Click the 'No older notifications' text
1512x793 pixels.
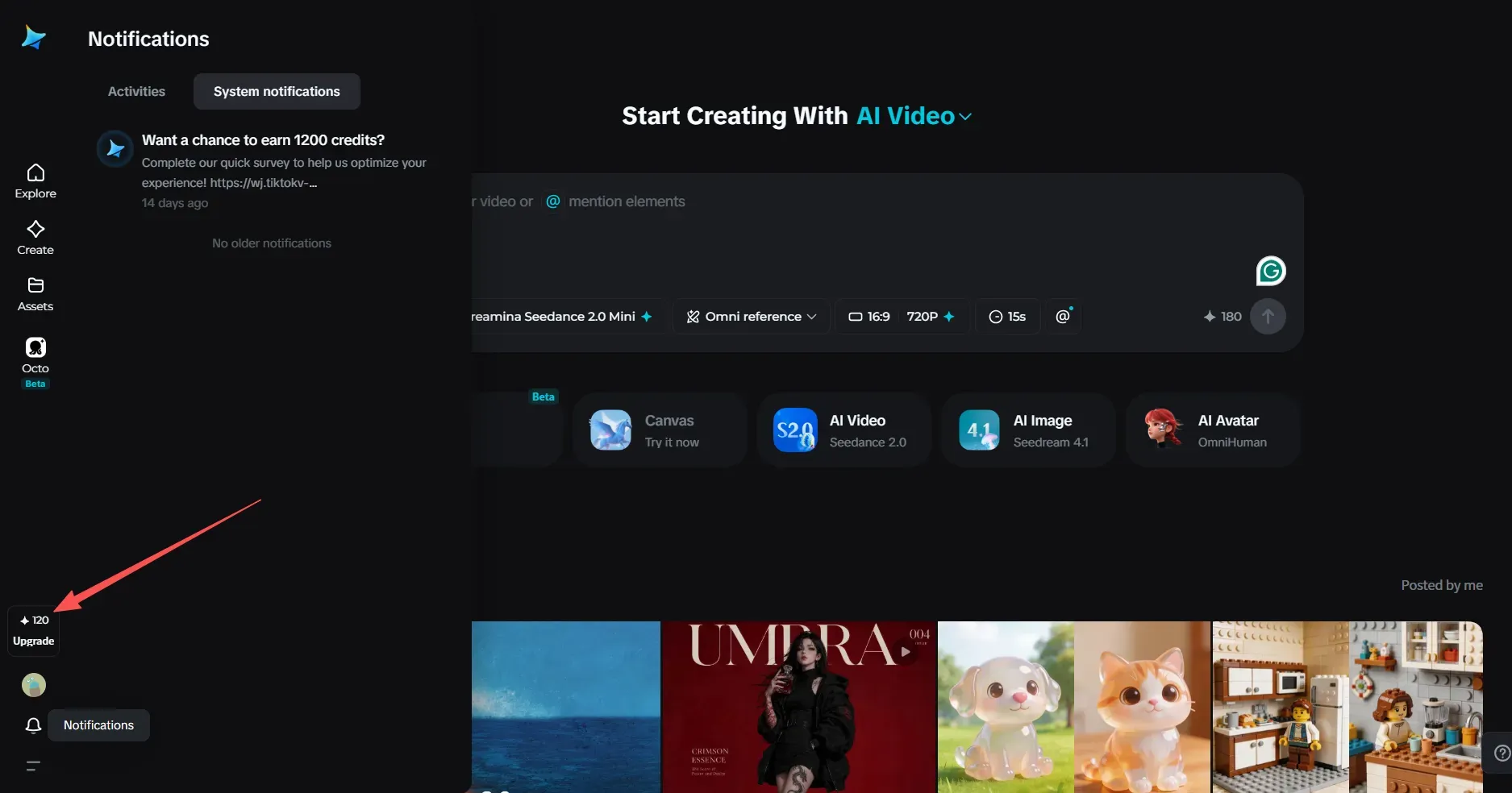pos(272,243)
